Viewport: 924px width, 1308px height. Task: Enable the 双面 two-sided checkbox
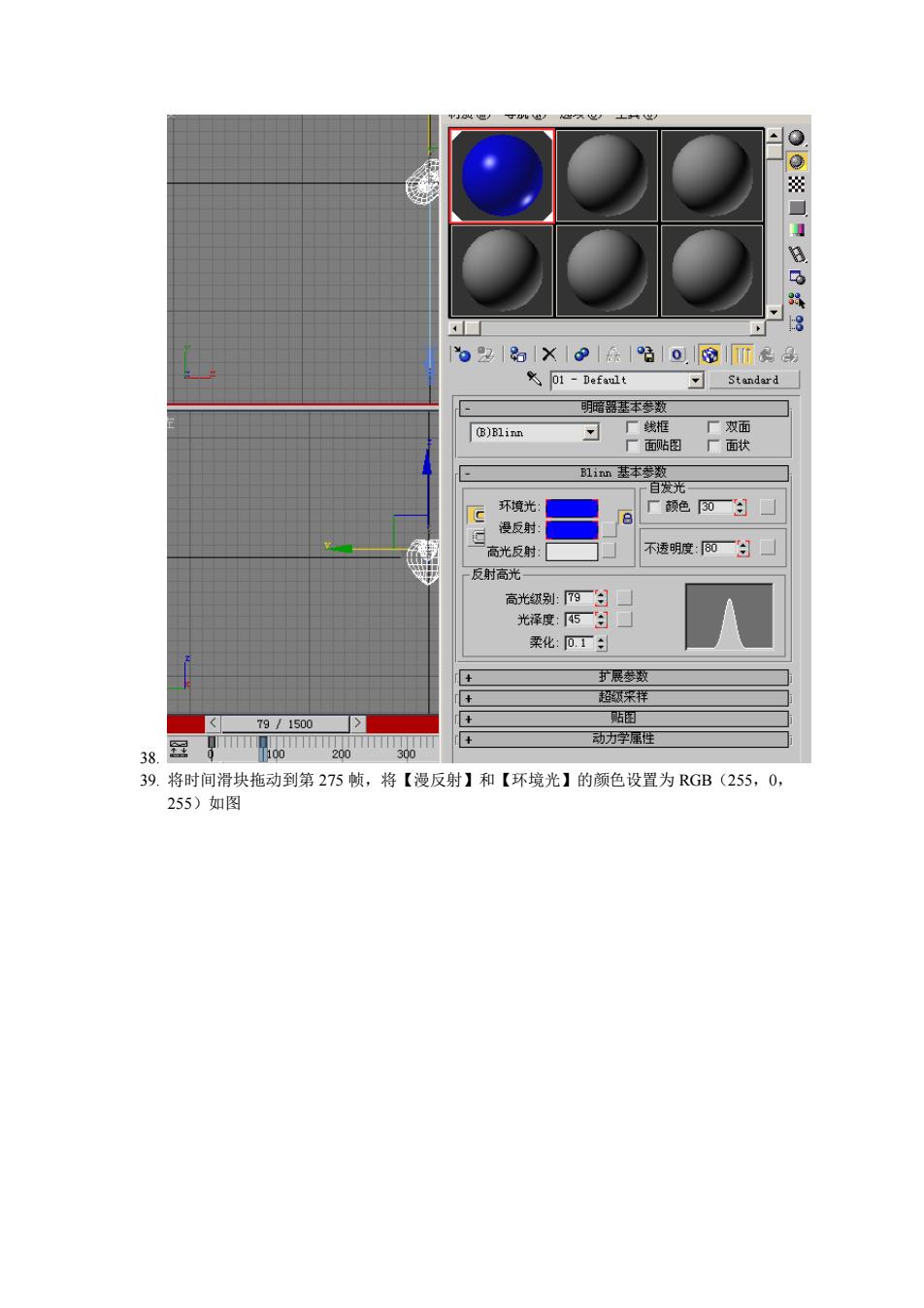[713, 427]
